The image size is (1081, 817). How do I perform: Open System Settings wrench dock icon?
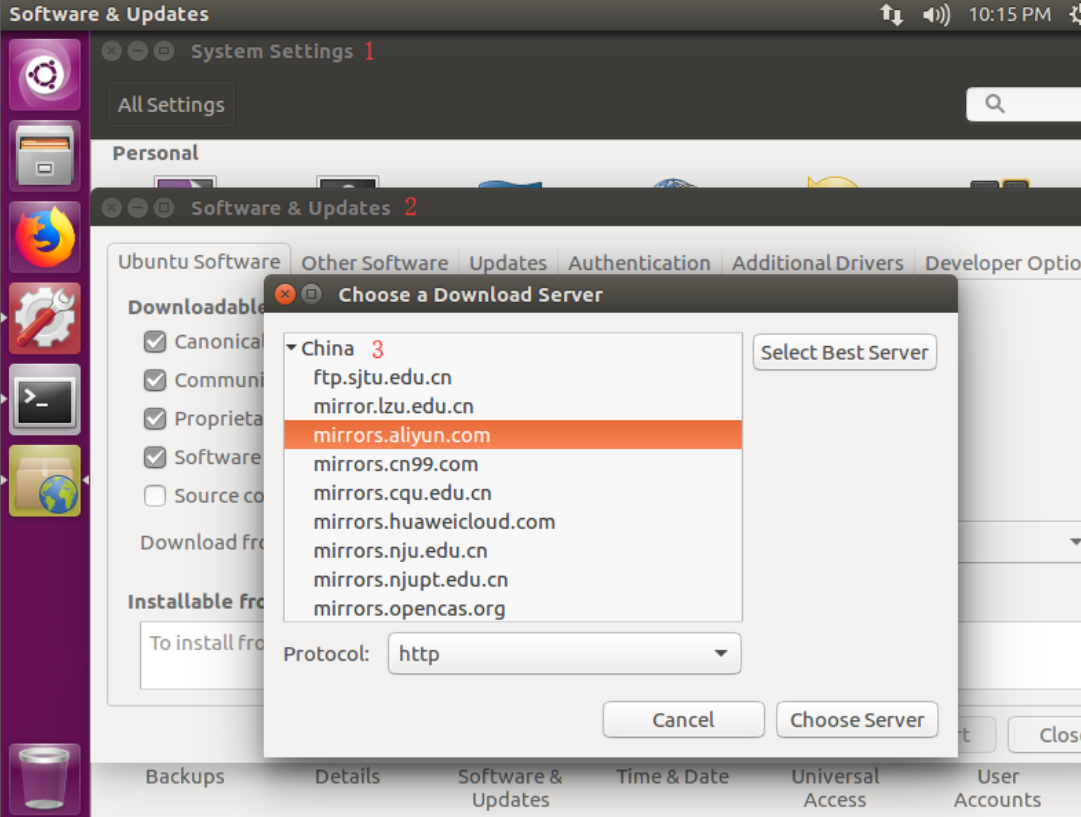point(45,319)
